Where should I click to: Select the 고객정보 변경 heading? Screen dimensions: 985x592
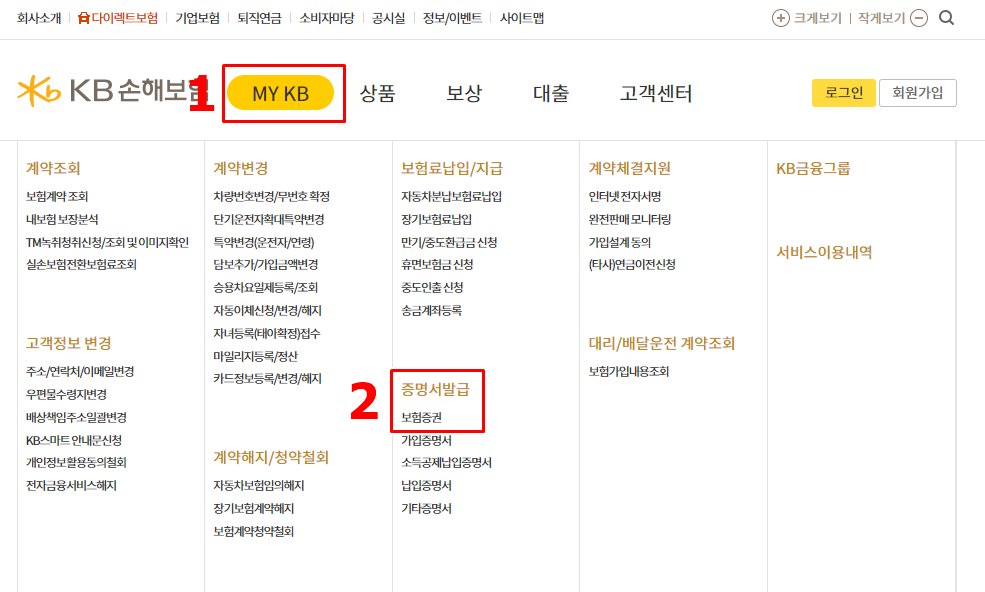(x=68, y=343)
